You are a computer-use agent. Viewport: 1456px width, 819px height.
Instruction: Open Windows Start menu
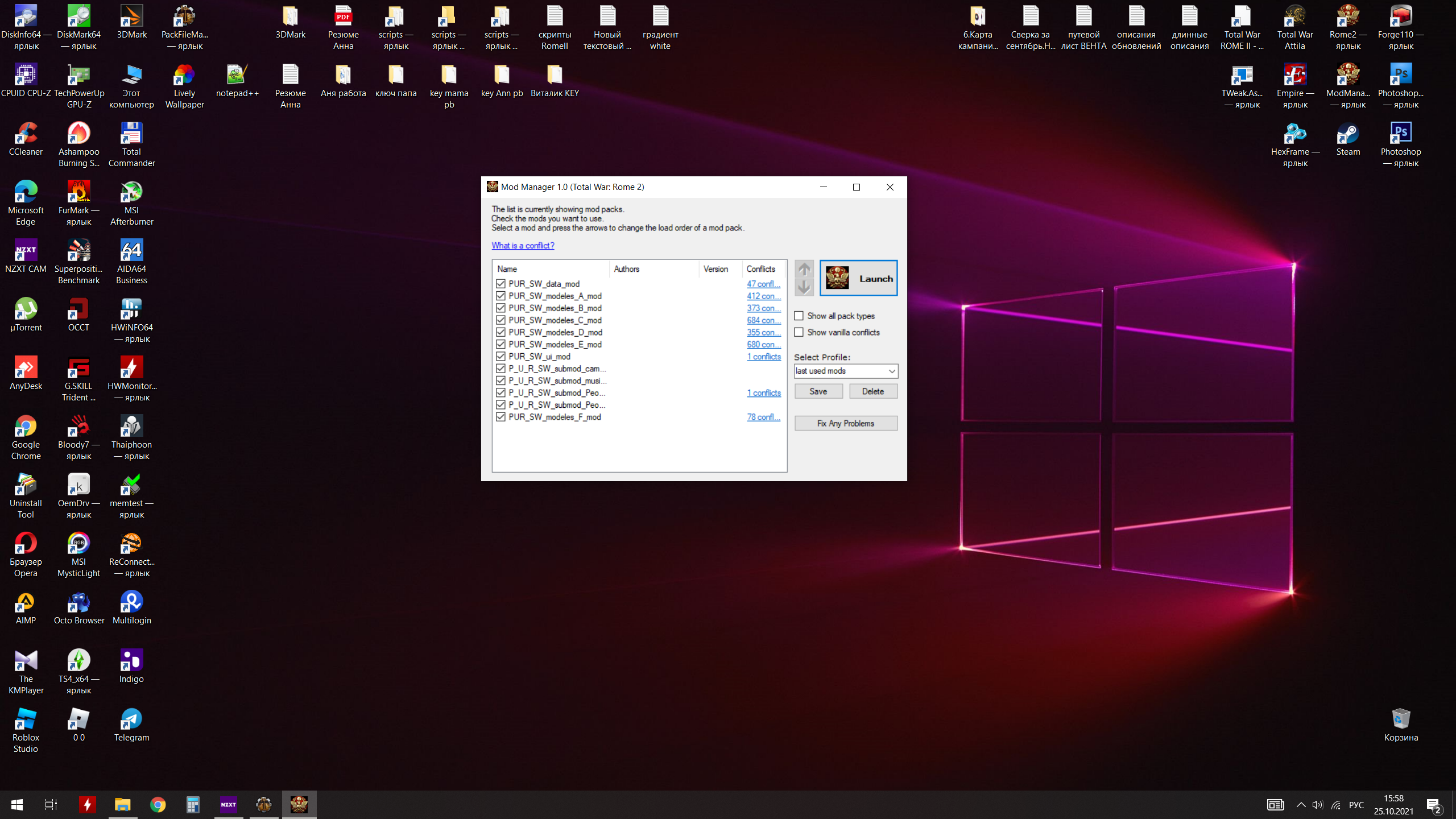17,804
